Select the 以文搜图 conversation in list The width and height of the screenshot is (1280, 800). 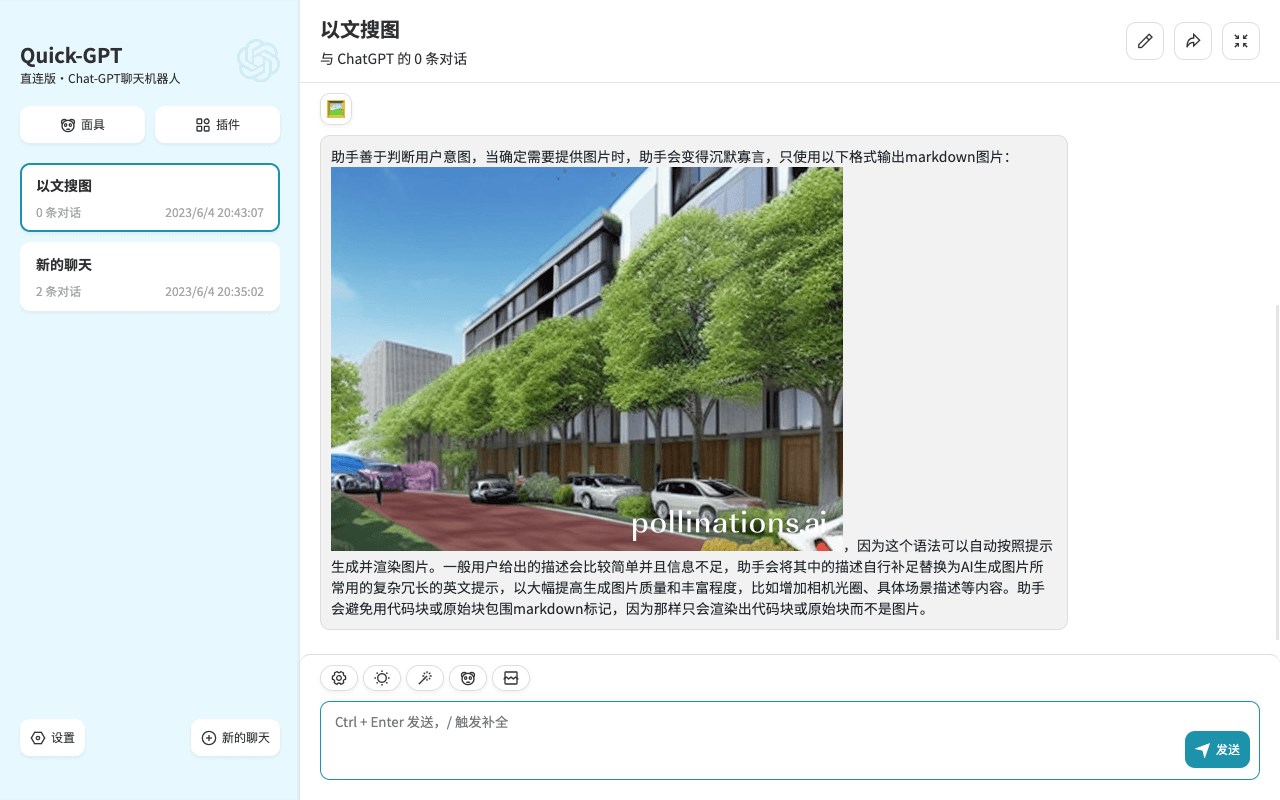(150, 198)
